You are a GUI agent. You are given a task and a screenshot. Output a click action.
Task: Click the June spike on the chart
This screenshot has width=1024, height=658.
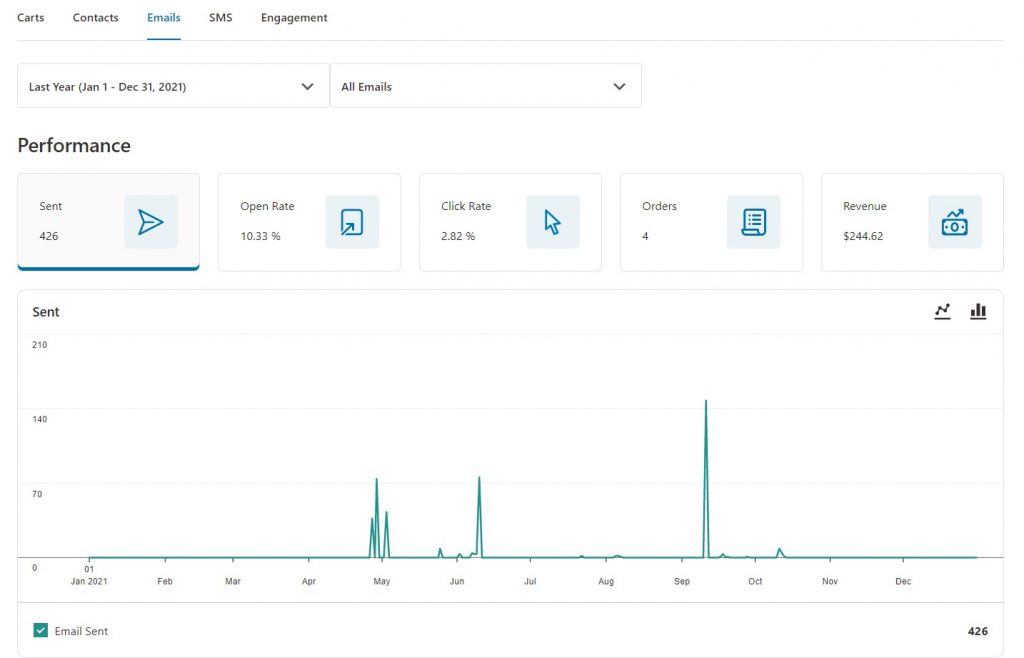pyautogui.click(x=479, y=479)
